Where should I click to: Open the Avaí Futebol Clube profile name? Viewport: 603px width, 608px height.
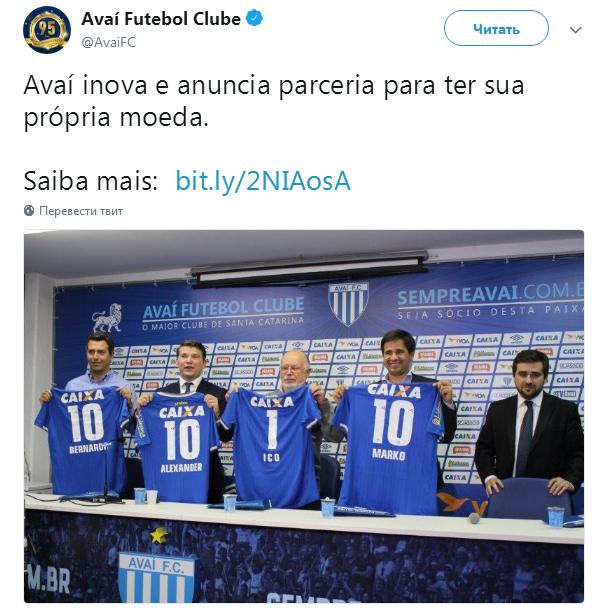(x=161, y=19)
